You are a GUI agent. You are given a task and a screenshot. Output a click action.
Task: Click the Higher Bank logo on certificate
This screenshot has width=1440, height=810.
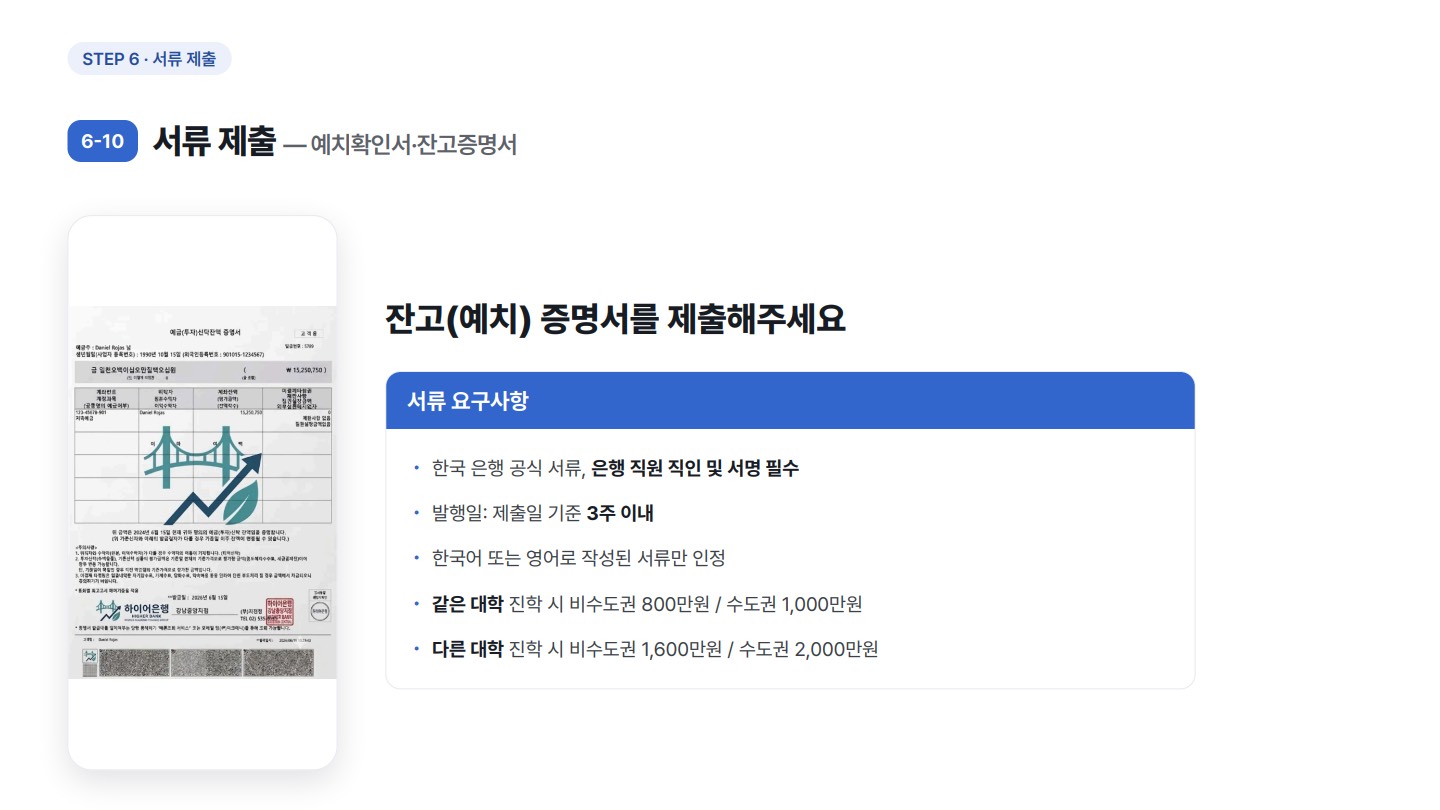pyautogui.click(x=132, y=611)
